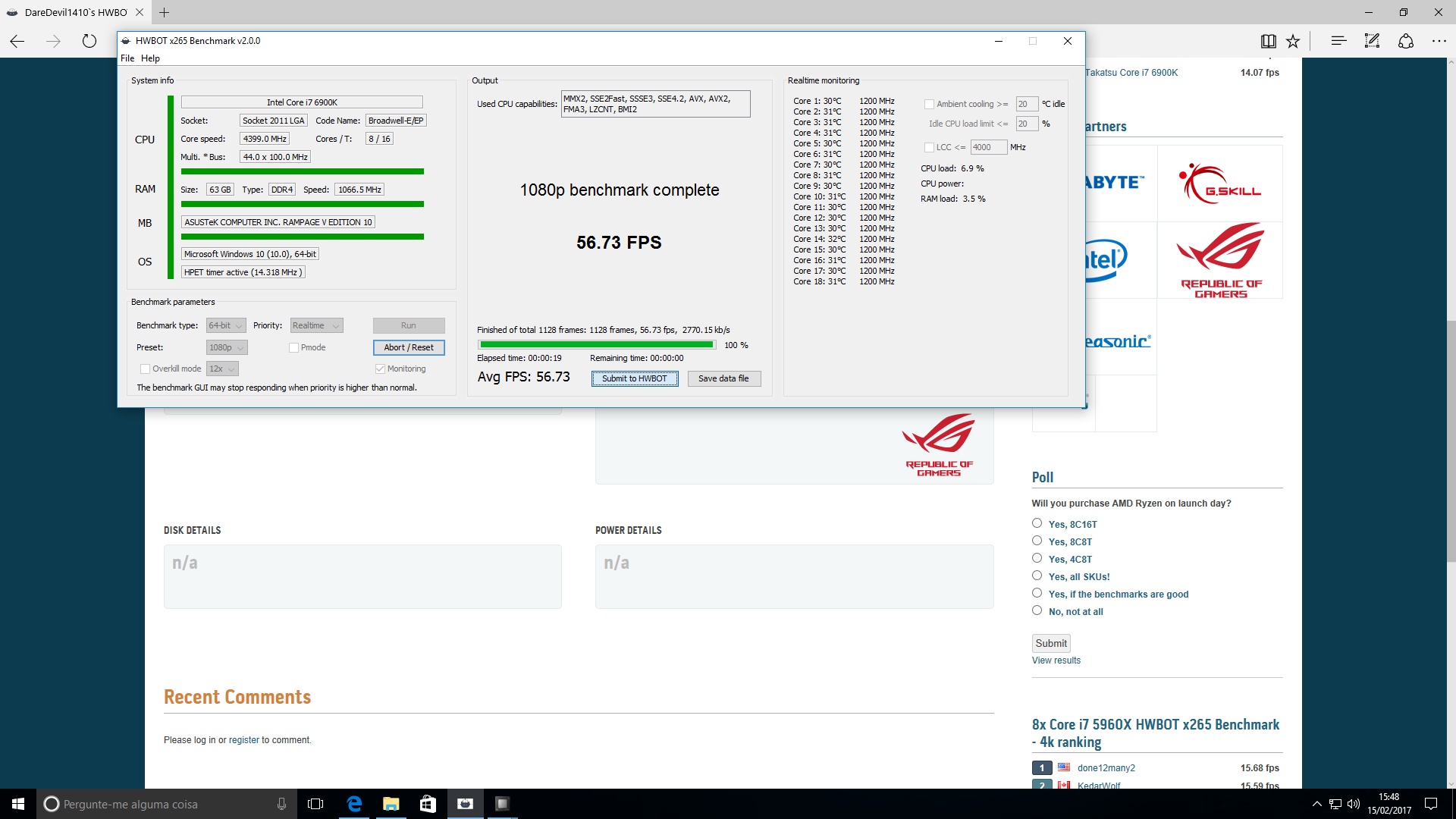This screenshot has width=1456, height=819.
Task: Open the Windows Start menu
Action: point(18,804)
